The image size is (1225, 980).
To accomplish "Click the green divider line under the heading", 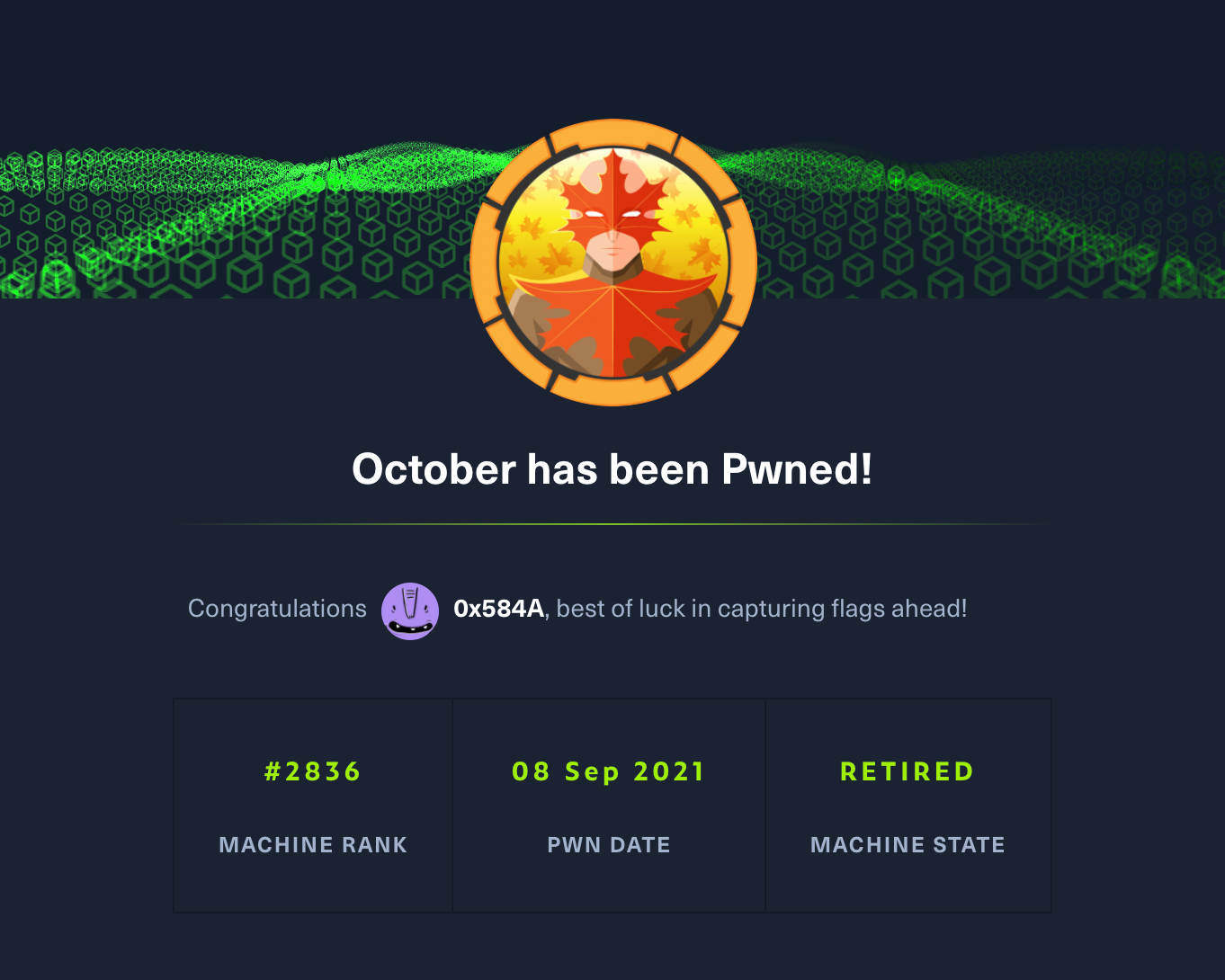I will (x=612, y=523).
